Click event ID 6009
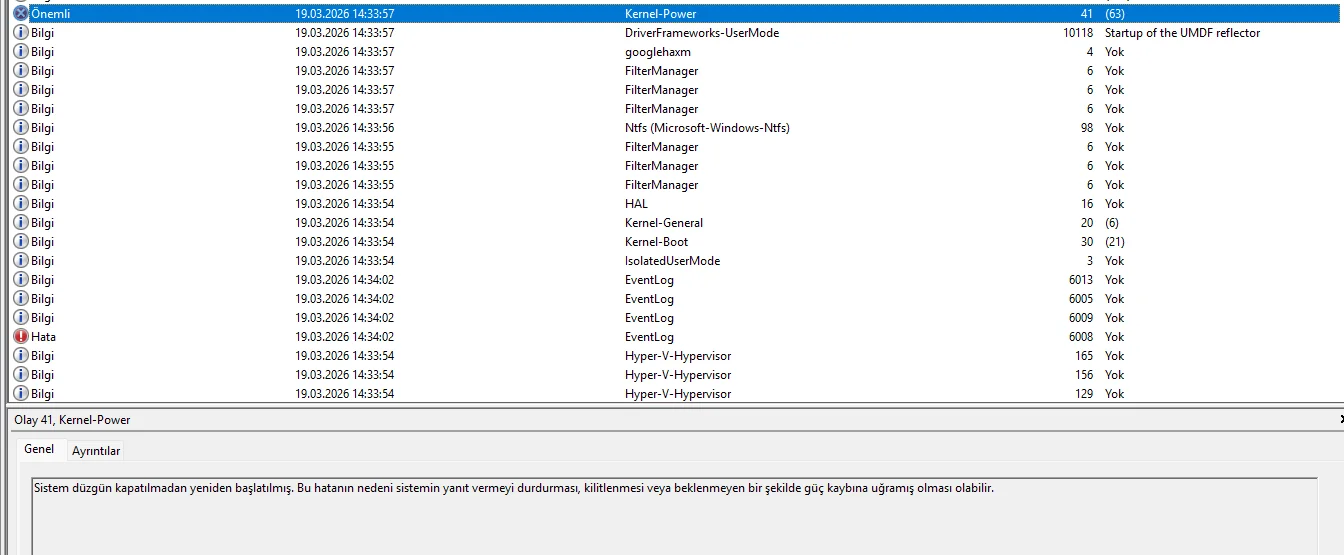1344x555 pixels. click(x=1081, y=318)
